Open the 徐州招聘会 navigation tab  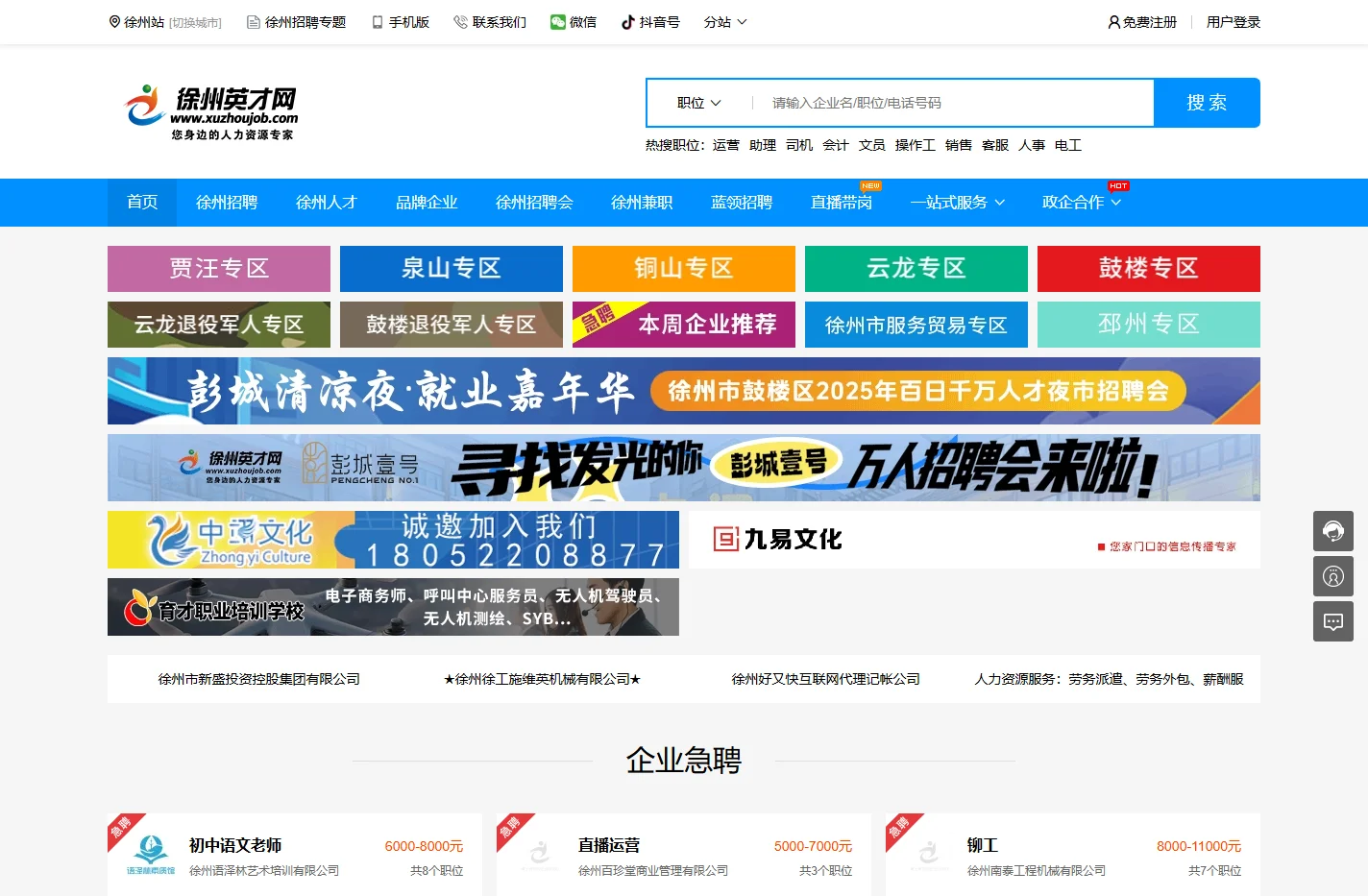(534, 203)
